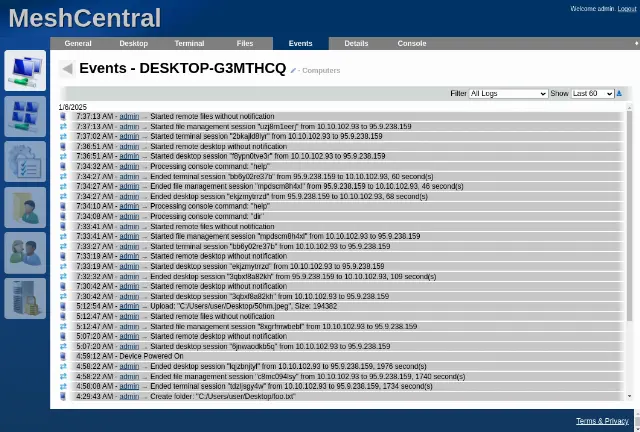Click admin link on 7:34:10 AM help command row
640x432 pixels.
tap(129, 206)
